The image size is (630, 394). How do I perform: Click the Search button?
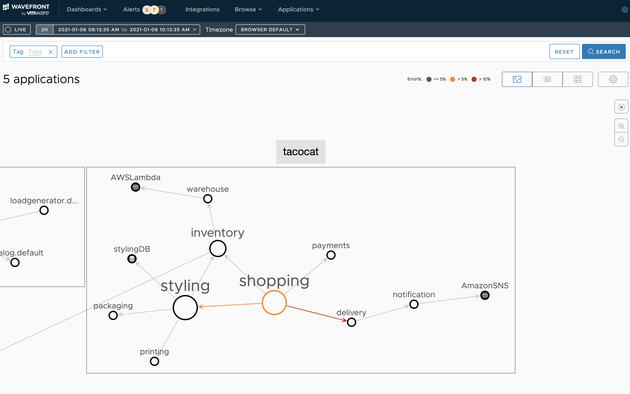coord(603,51)
